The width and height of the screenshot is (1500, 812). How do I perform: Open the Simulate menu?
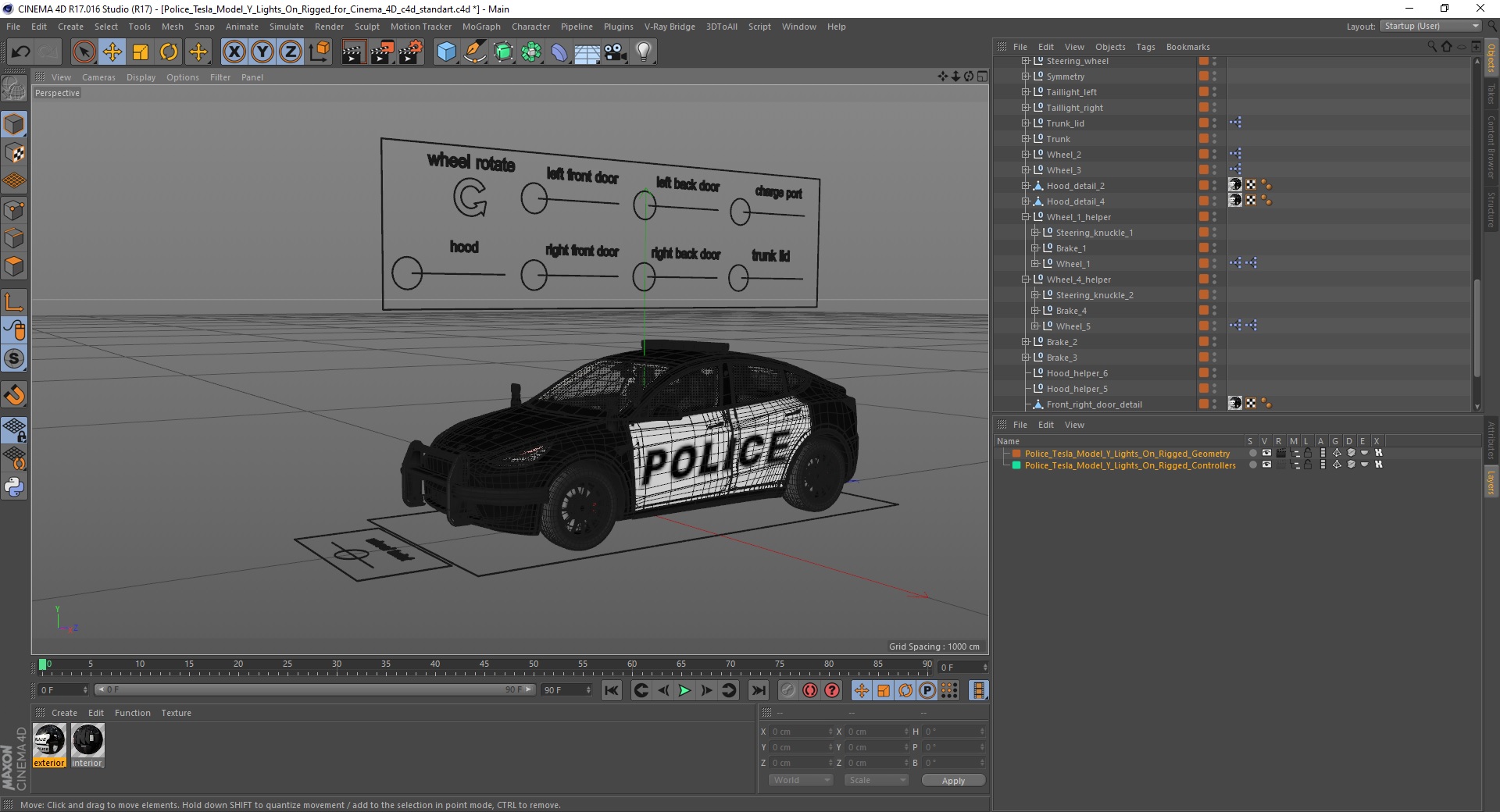pyautogui.click(x=287, y=27)
